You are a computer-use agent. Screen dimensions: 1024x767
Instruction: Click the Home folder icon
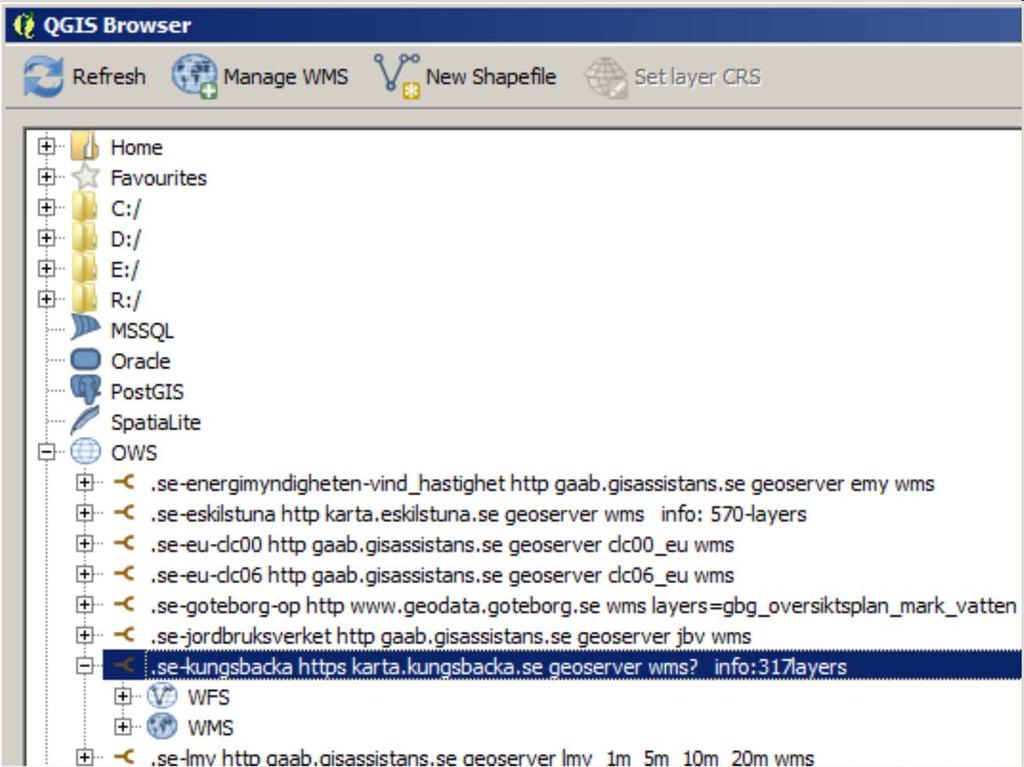pos(85,146)
